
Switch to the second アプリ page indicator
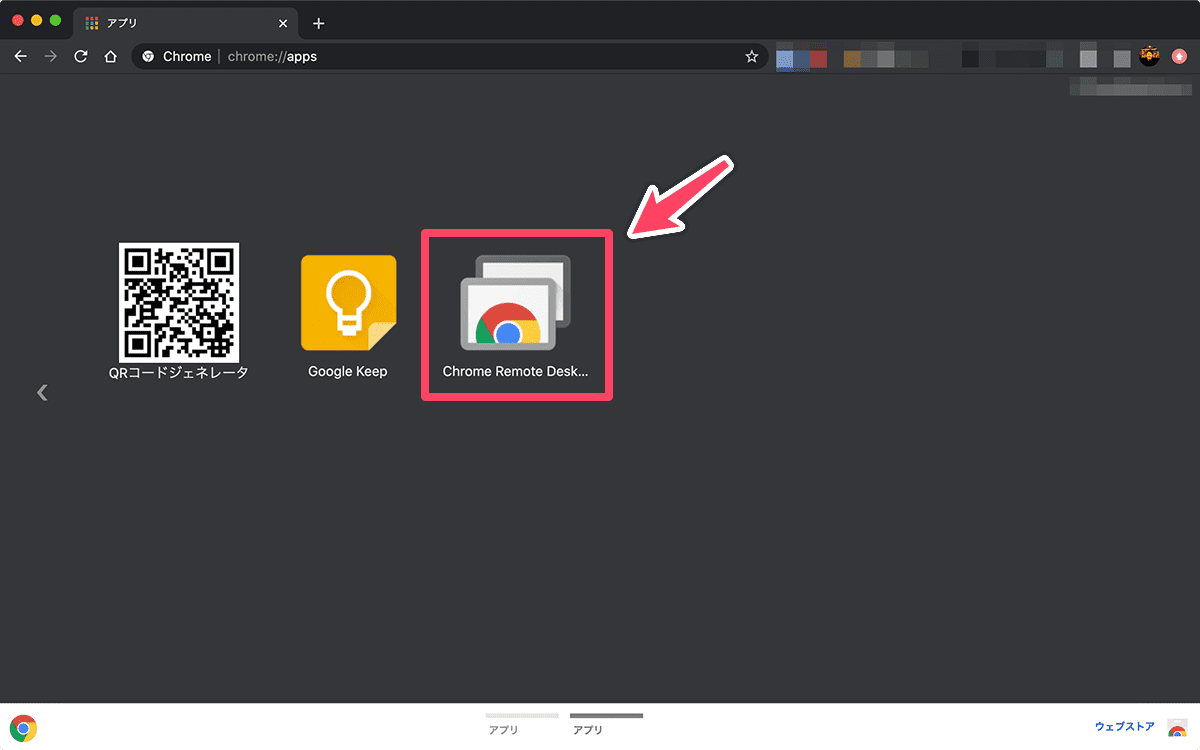(x=606, y=724)
